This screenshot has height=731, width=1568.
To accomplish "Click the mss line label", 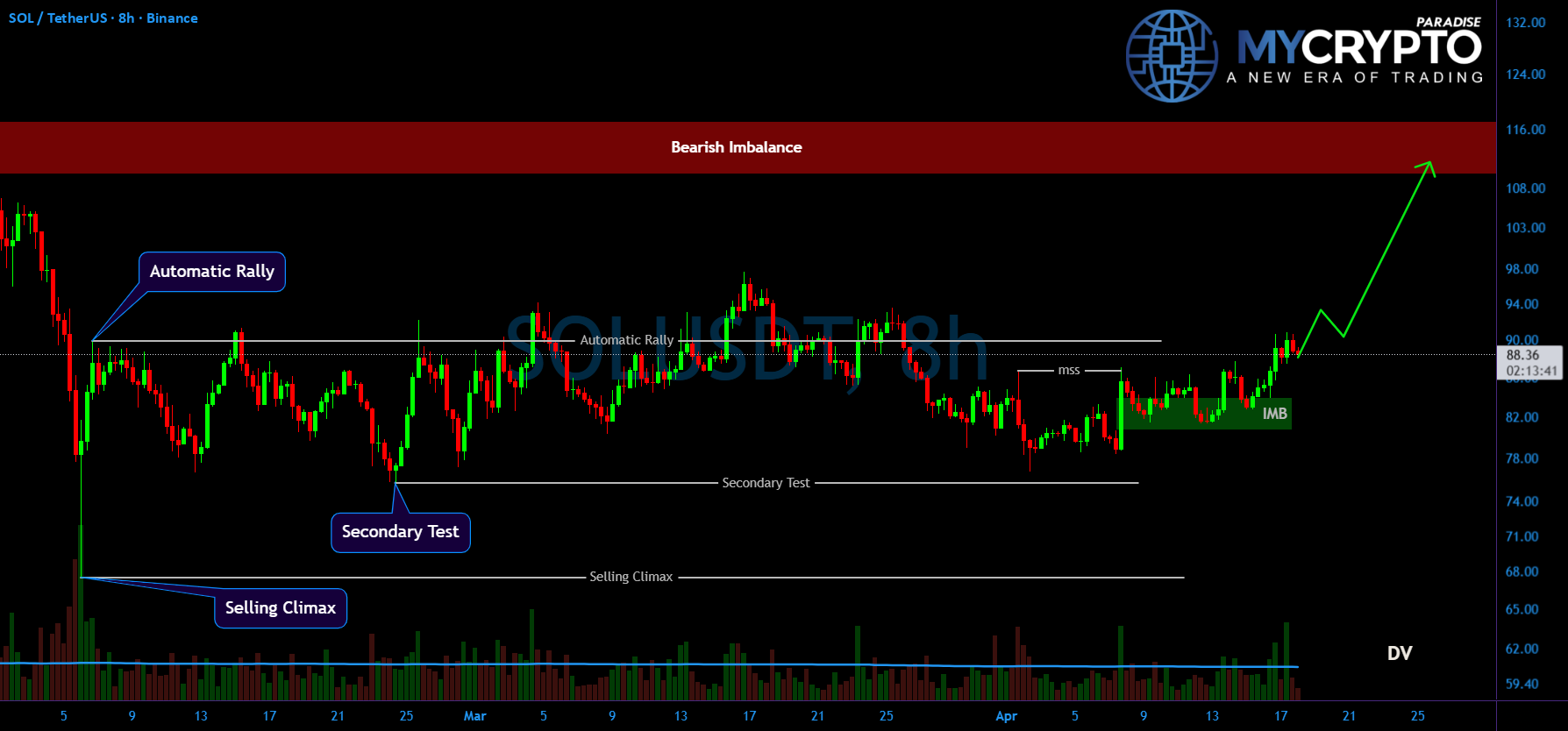I will pyautogui.click(x=1069, y=371).
